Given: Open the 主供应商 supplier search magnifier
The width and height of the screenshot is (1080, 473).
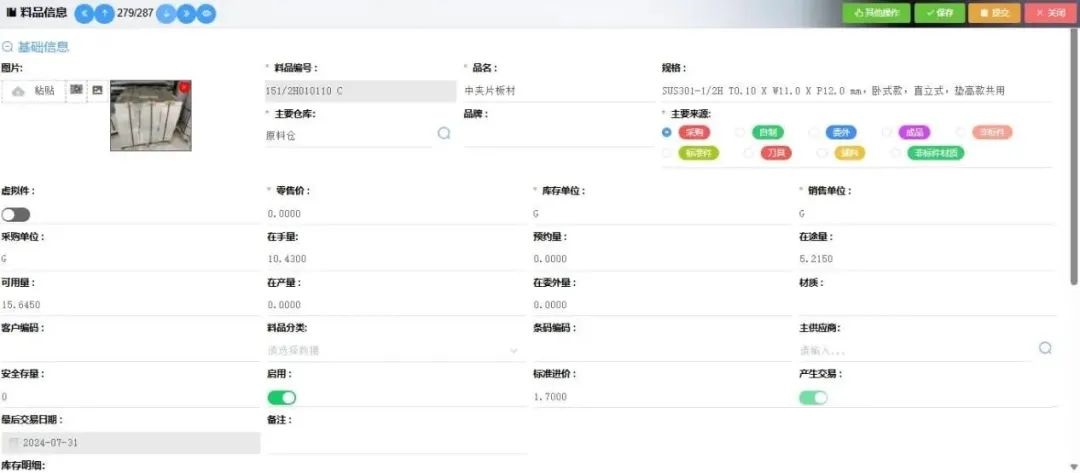Looking at the screenshot, I should pyautogui.click(x=1045, y=348).
